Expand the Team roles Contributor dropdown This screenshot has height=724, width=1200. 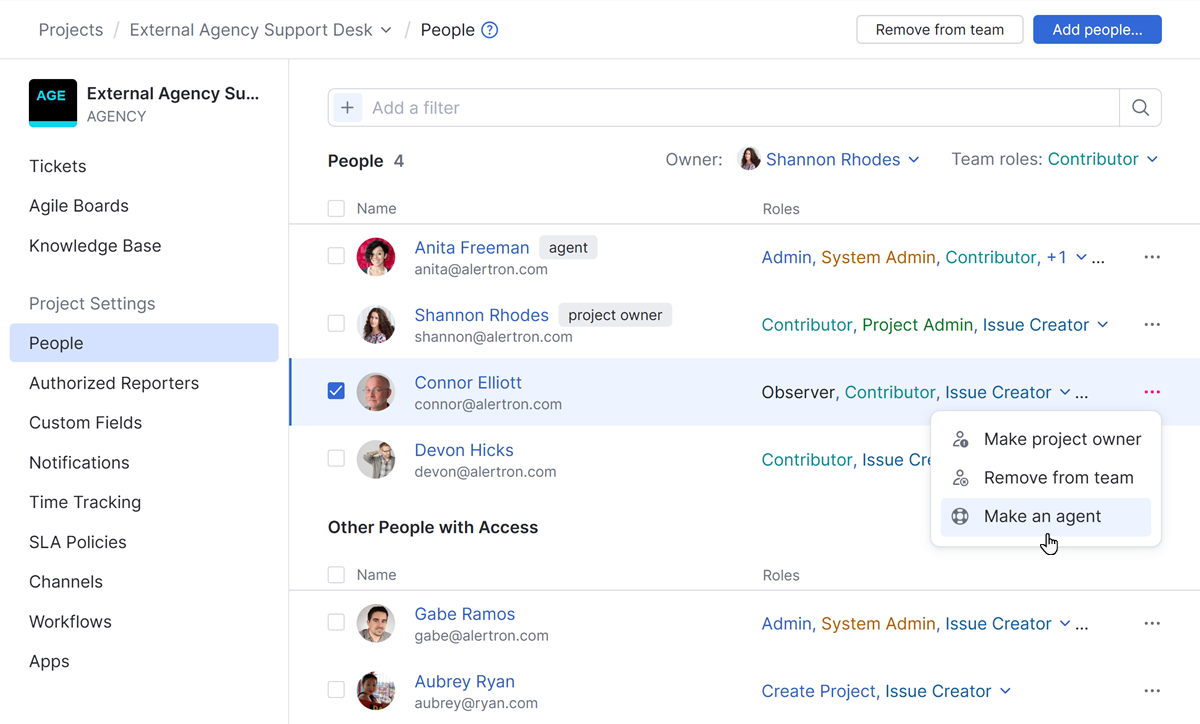[x=1103, y=159]
